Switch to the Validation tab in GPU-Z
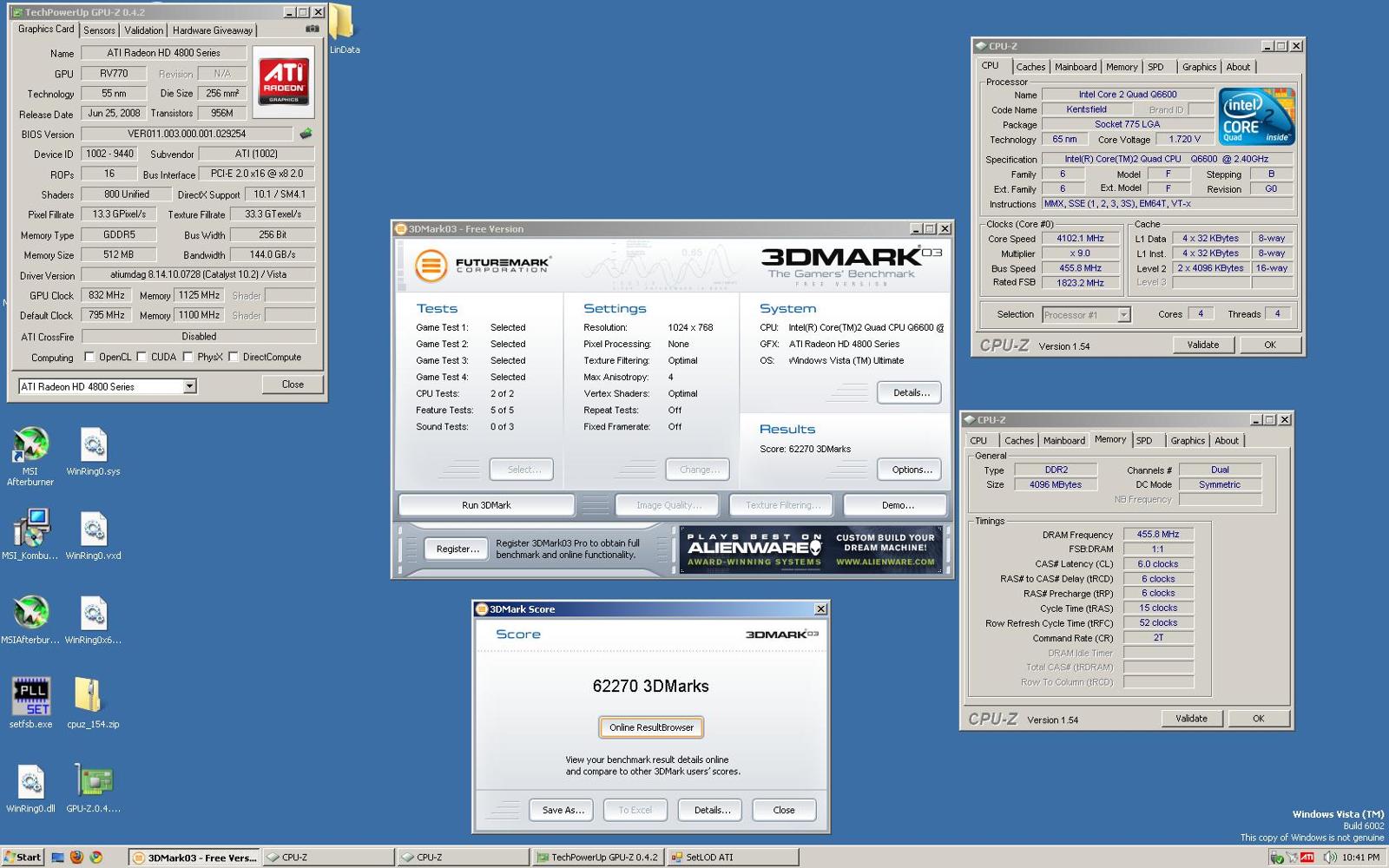Image resolution: width=1389 pixels, height=868 pixels. (143, 30)
